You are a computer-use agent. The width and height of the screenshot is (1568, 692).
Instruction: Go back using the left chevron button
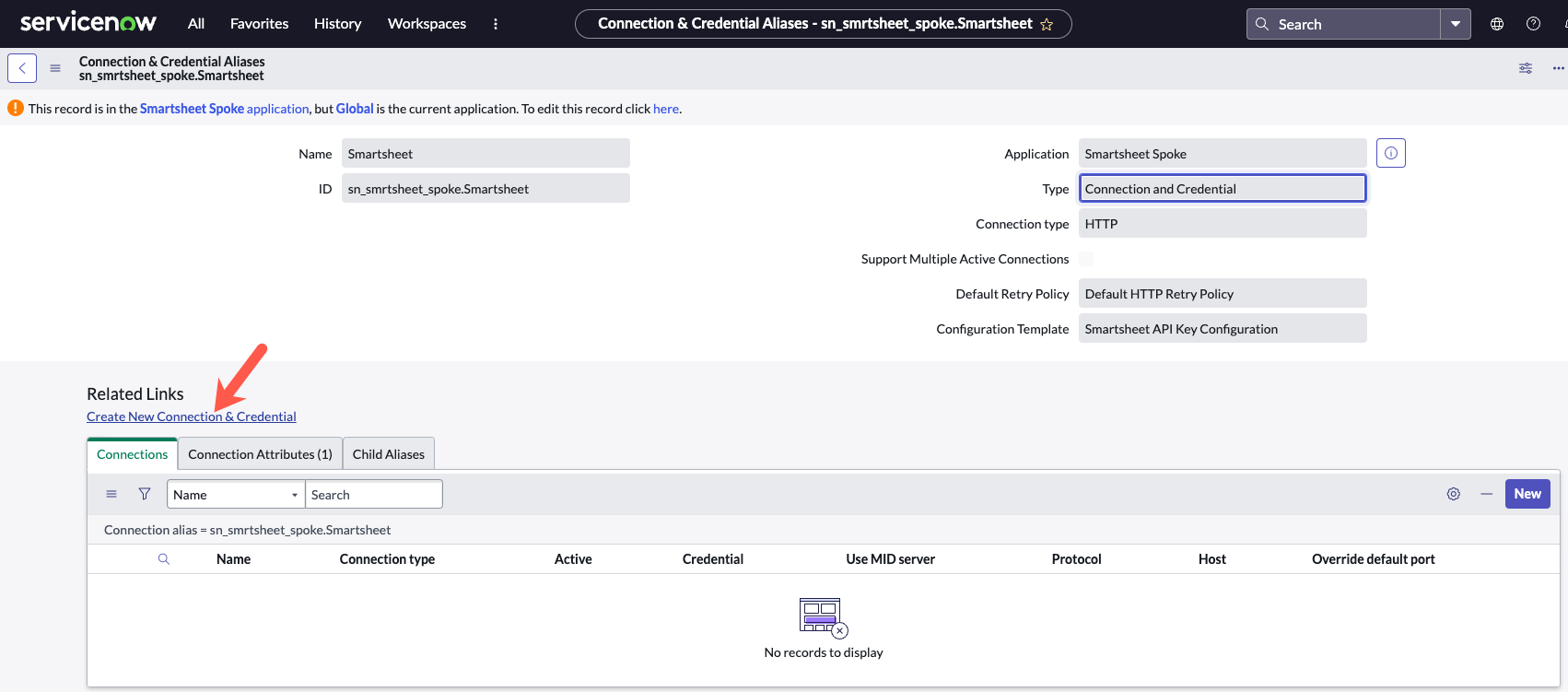pos(22,68)
